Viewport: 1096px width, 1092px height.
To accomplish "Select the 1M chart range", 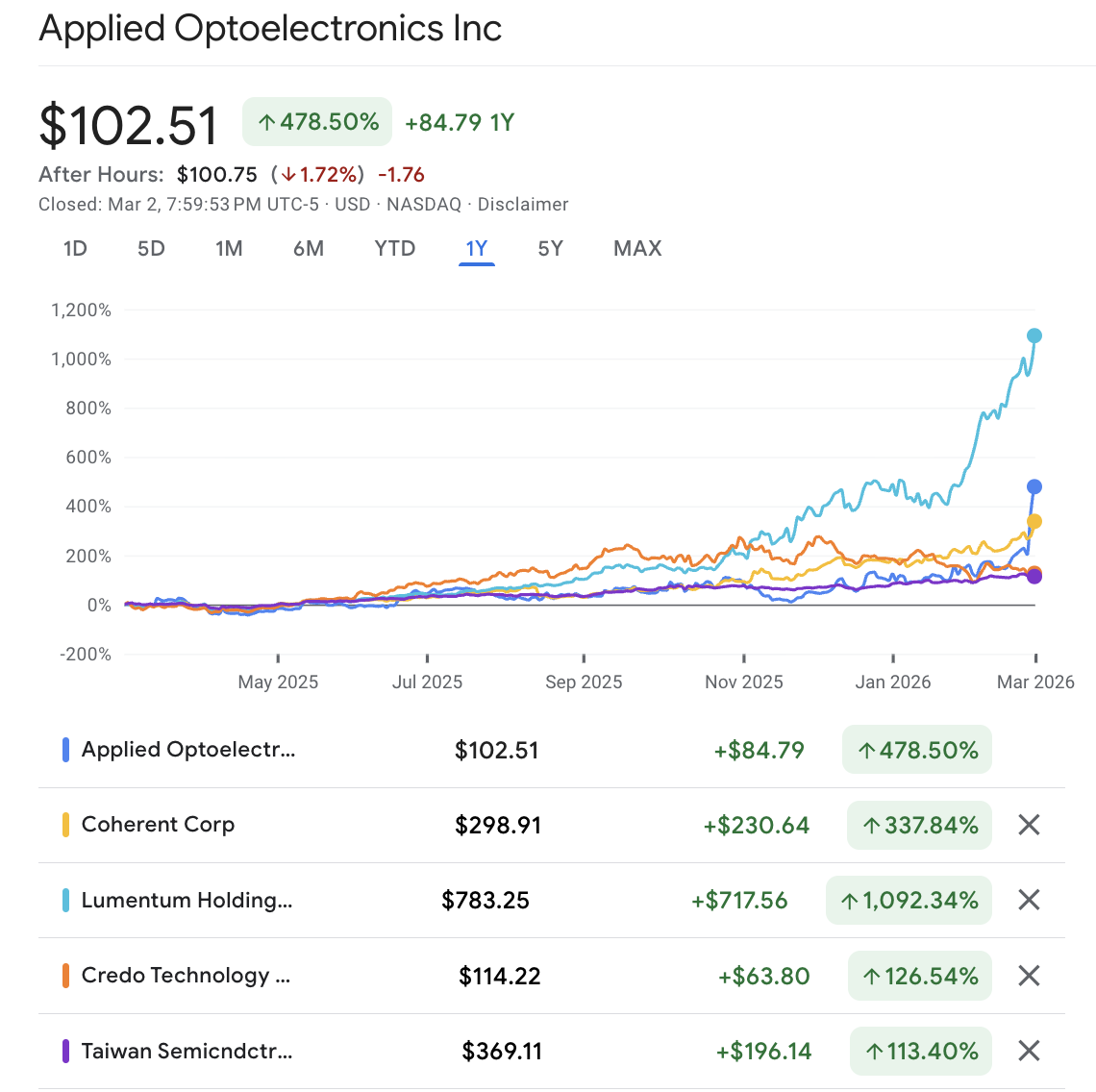I will pyautogui.click(x=229, y=249).
